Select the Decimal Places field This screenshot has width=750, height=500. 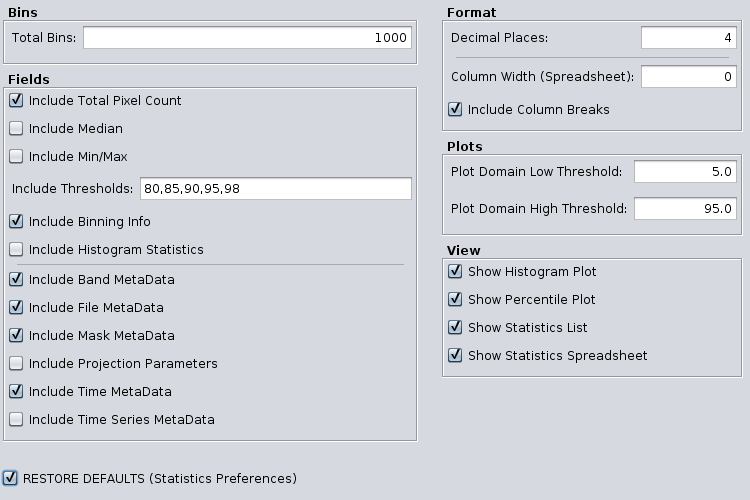pyautogui.click(x=689, y=37)
